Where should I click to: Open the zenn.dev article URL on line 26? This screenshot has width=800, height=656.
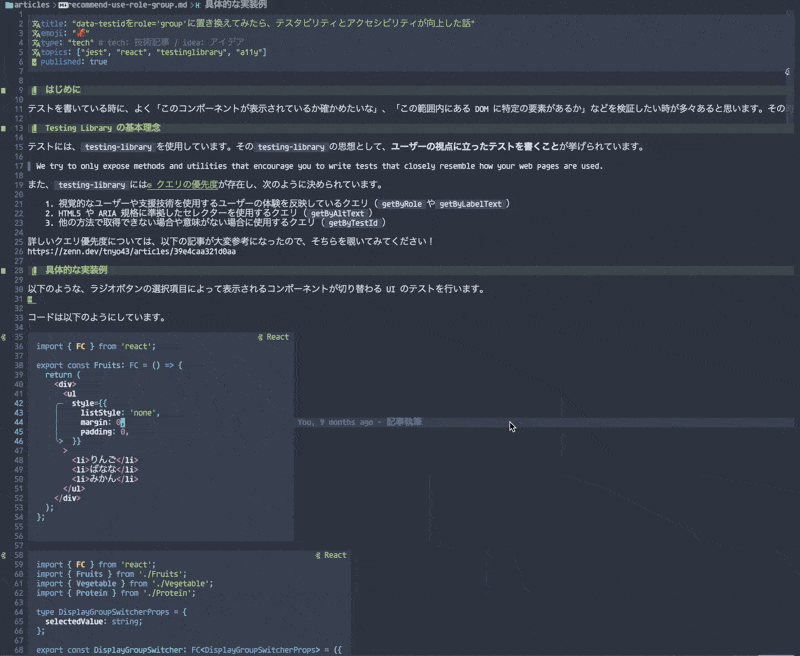[132, 251]
